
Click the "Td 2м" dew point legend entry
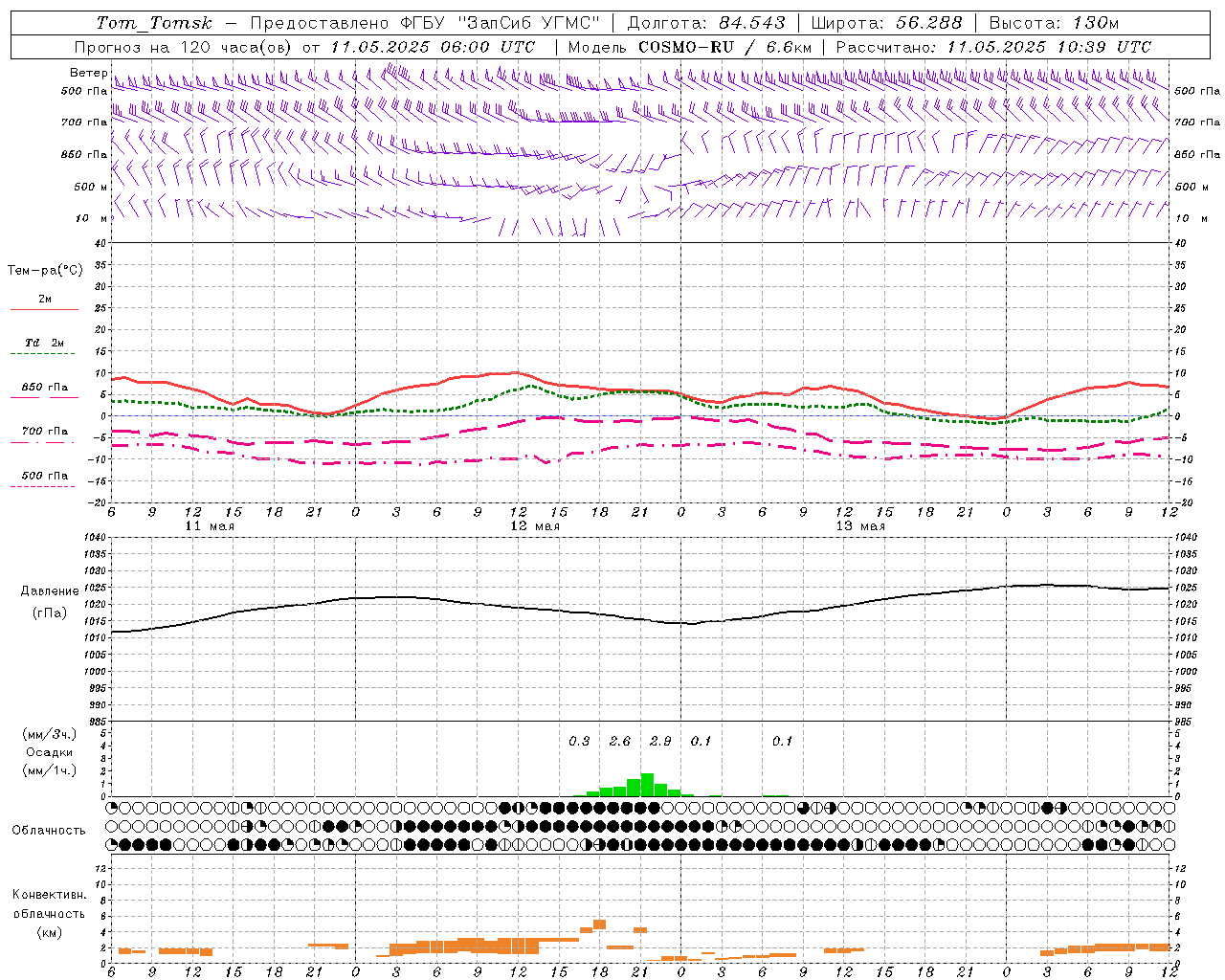45,343
